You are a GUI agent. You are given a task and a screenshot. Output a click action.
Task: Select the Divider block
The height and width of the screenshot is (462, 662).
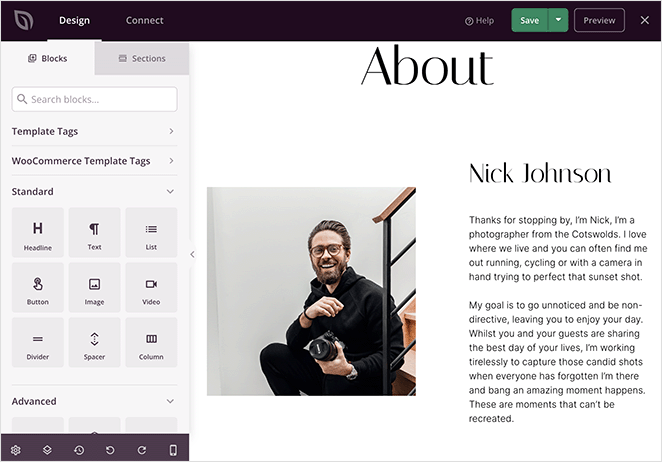38,343
